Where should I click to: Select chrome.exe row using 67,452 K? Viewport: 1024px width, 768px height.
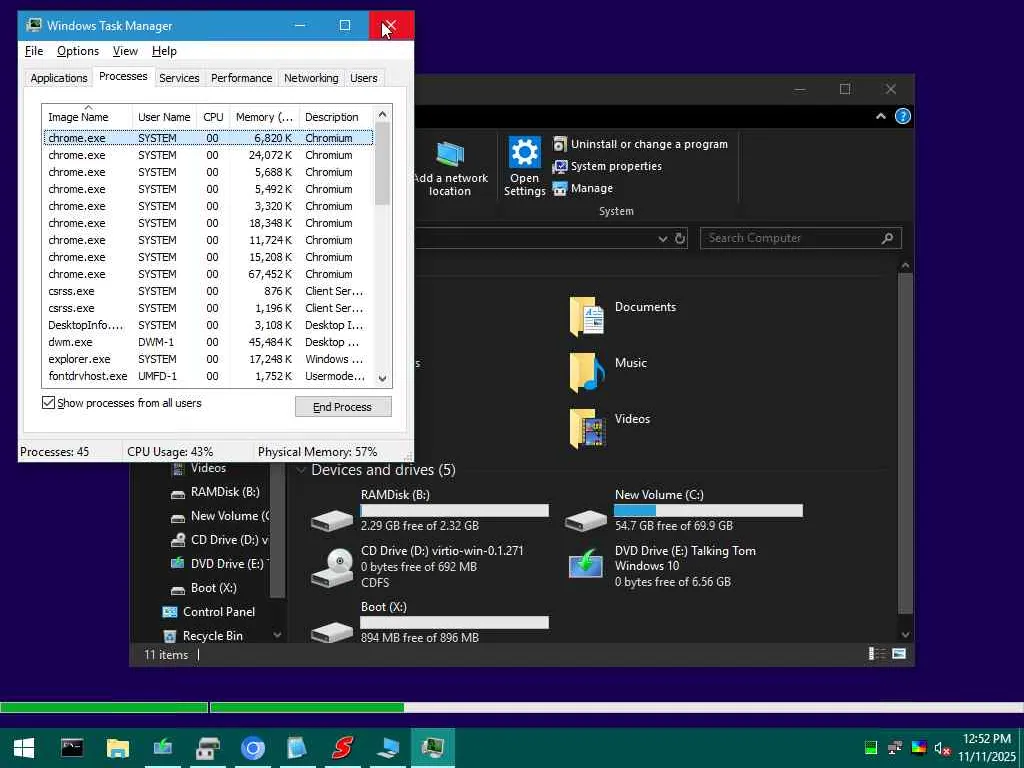pos(208,274)
